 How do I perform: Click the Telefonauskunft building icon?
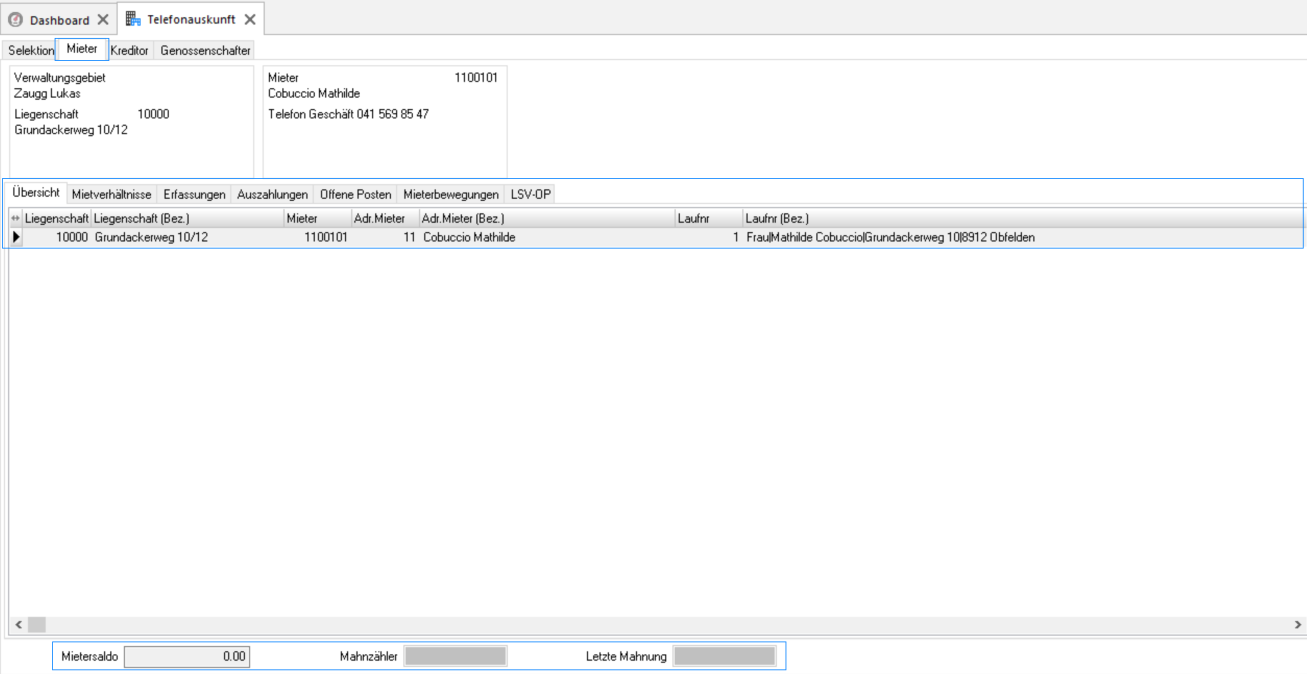point(133,19)
